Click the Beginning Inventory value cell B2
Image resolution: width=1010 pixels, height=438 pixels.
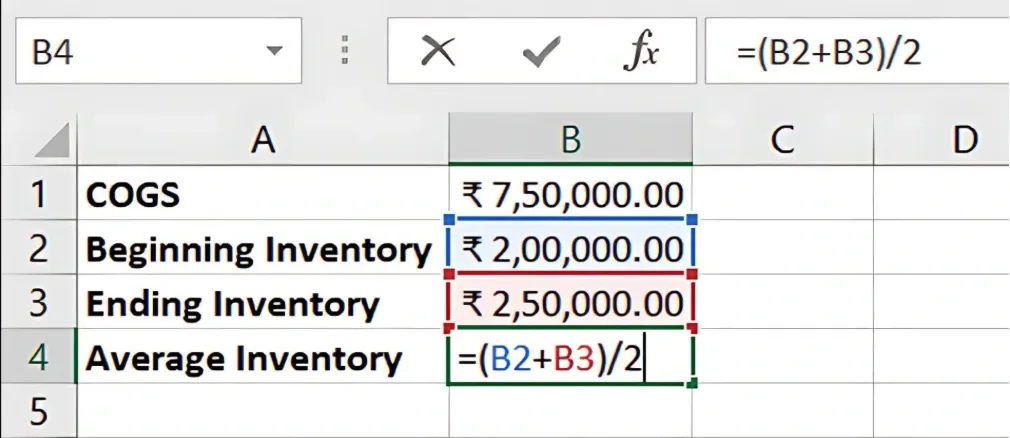coord(570,248)
